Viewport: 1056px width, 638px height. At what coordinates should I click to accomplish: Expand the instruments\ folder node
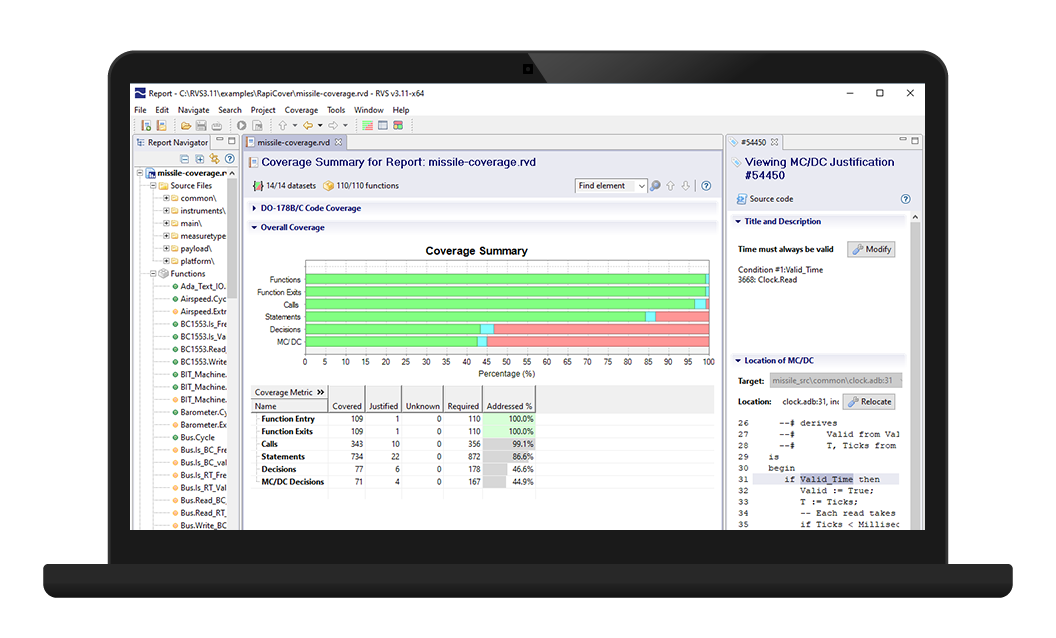pos(166,211)
